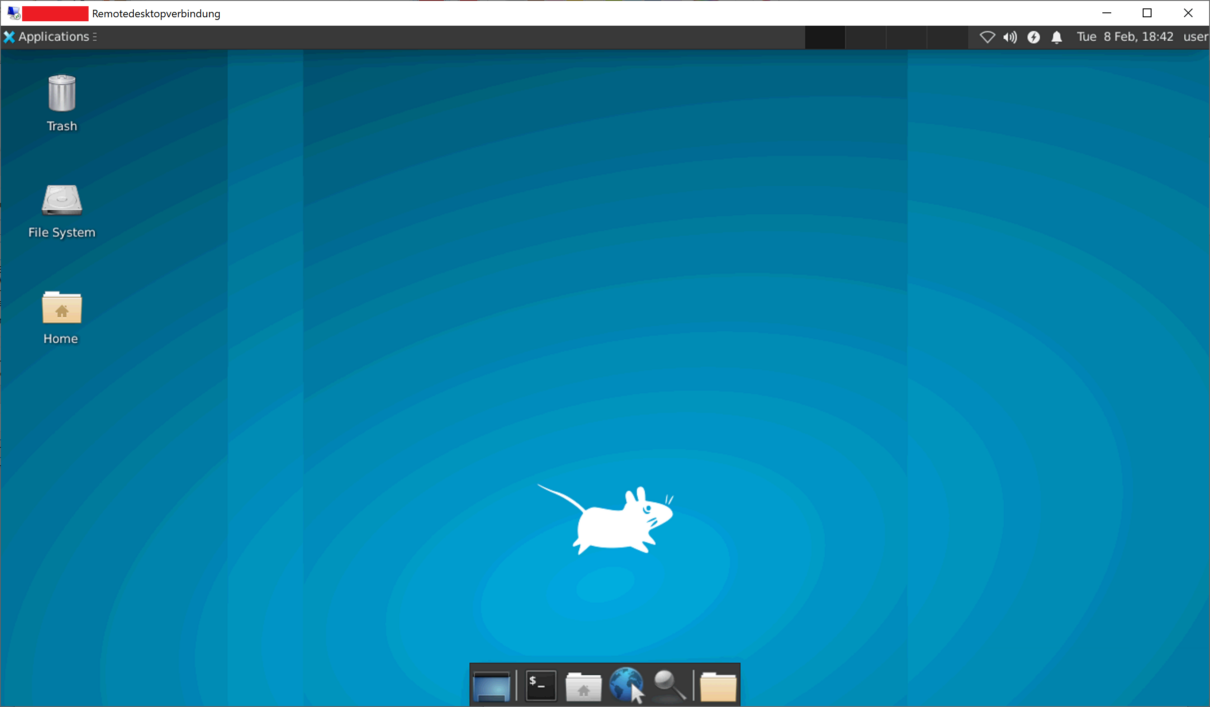Open the grey home File Manager dock icon
The height and width of the screenshot is (707, 1210).
583,686
